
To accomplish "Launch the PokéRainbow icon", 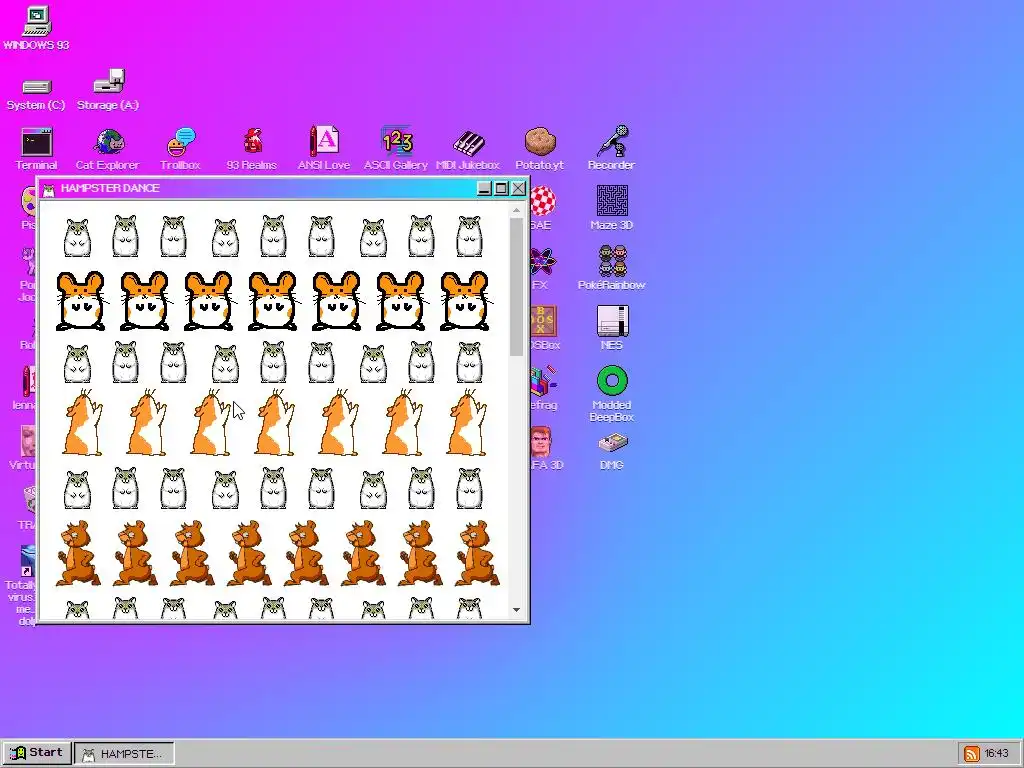I will point(611,268).
